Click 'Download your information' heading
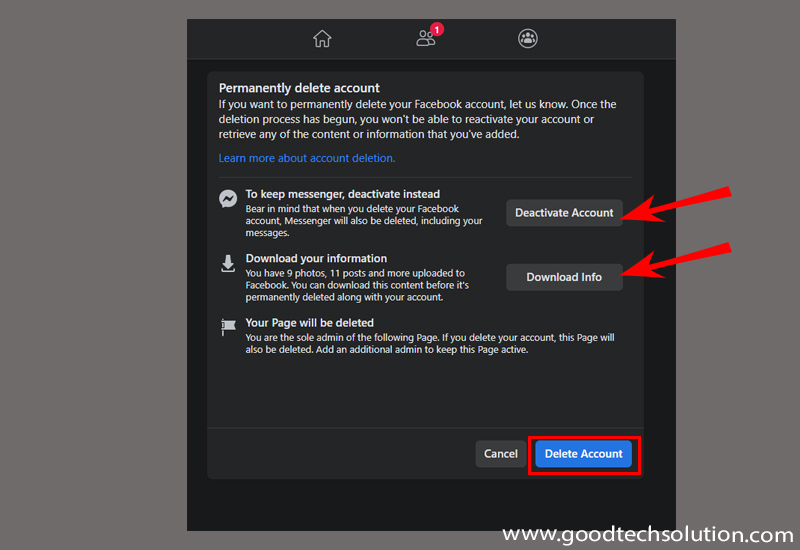The image size is (800, 550). (x=316, y=258)
